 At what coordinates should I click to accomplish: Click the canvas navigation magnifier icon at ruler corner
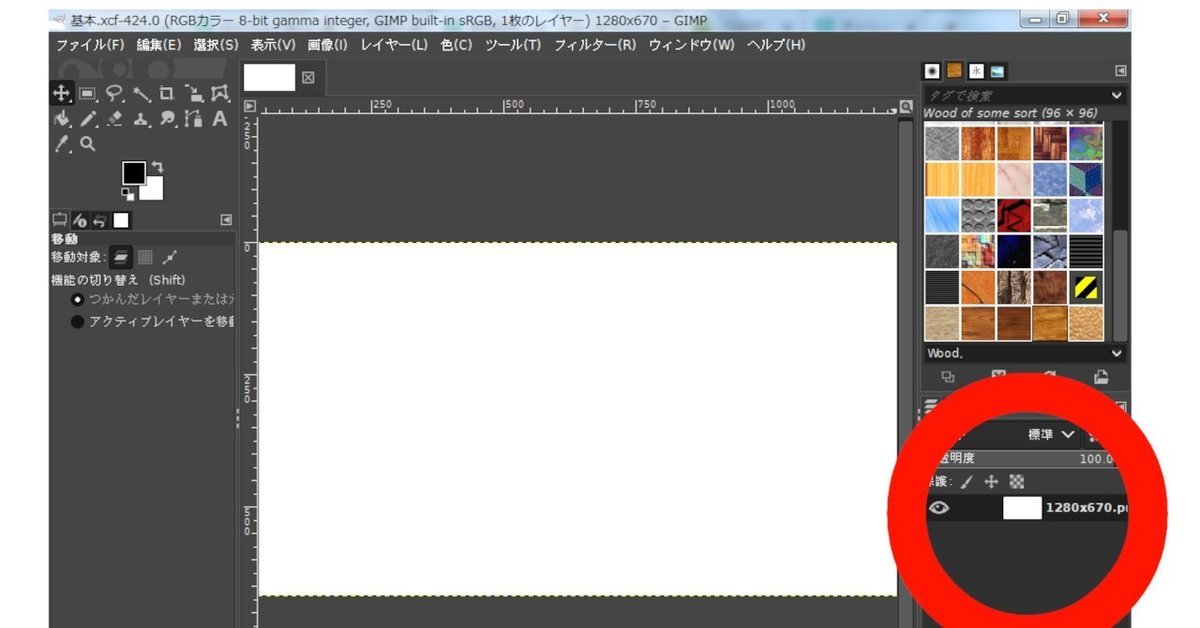click(x=906, y=107)
